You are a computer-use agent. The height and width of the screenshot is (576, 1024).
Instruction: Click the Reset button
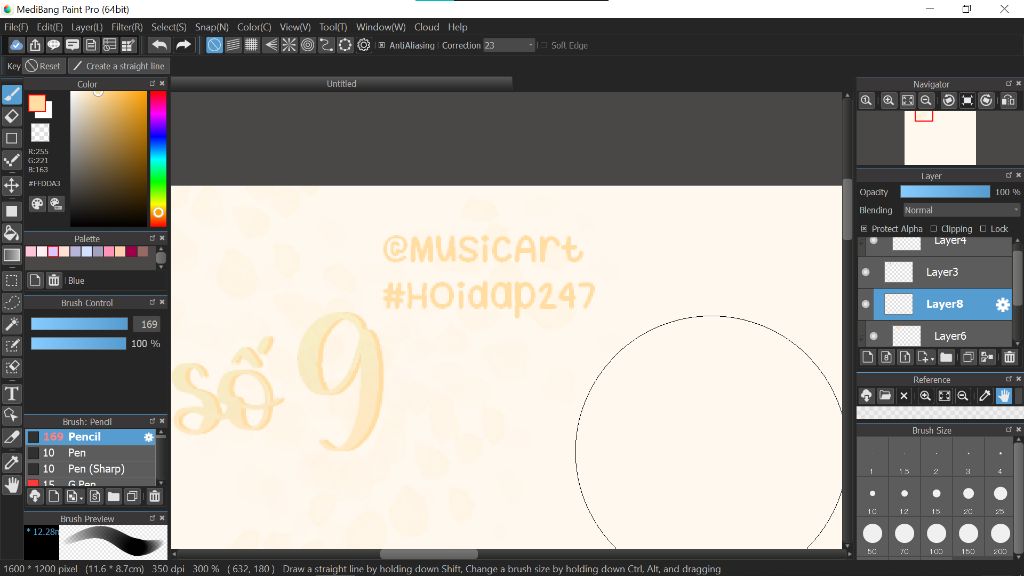point(43,66)
